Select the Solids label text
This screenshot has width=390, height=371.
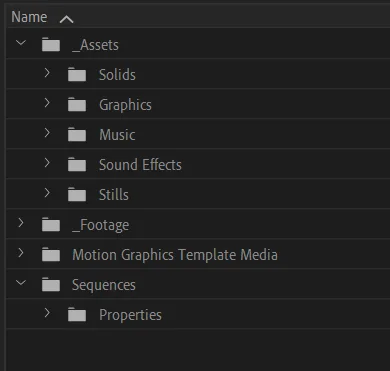117,75
